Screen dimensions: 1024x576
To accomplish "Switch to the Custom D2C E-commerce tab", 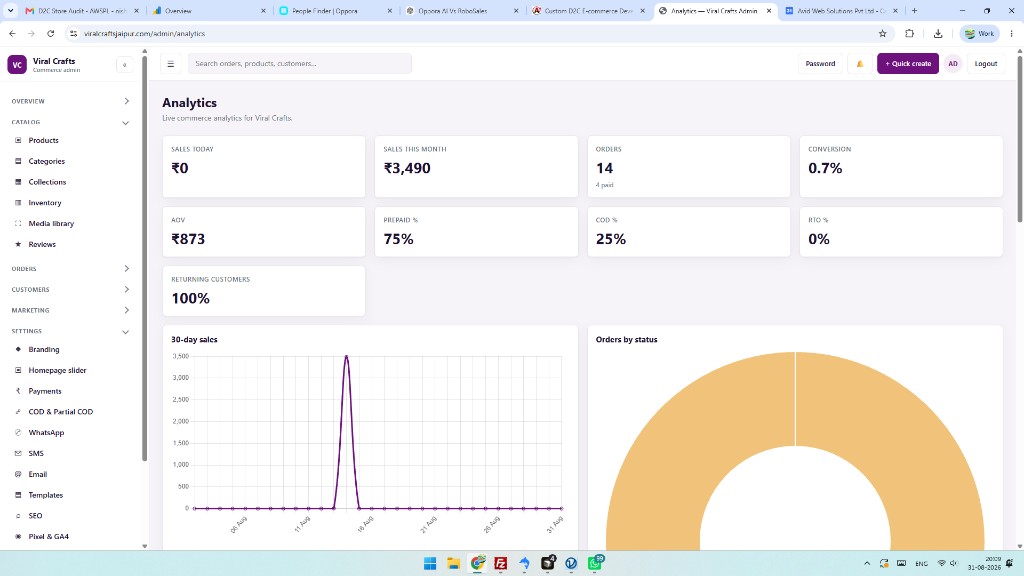I will pos(589,11).
